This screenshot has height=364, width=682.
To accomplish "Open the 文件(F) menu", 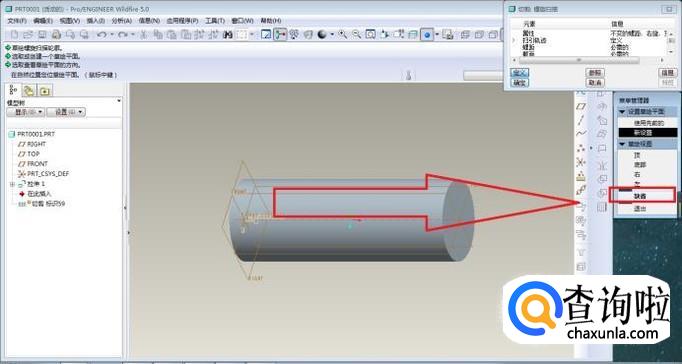I will (x=17, y=20).
